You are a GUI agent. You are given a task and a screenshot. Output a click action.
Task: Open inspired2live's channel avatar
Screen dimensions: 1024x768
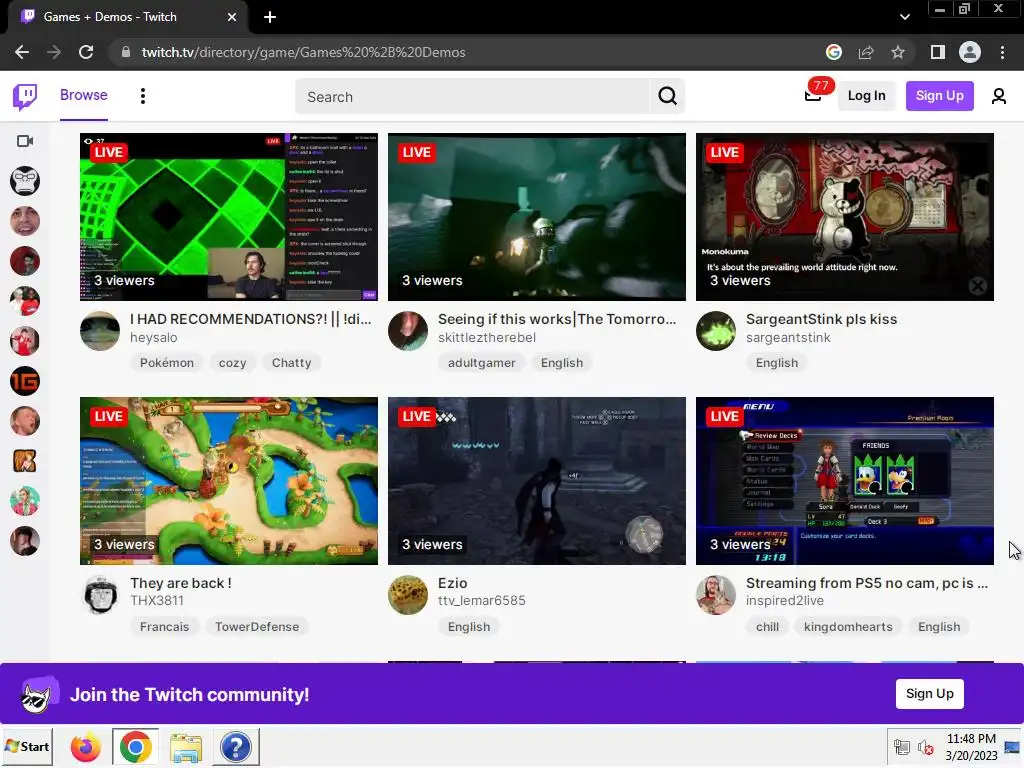(x=716, y=594)
